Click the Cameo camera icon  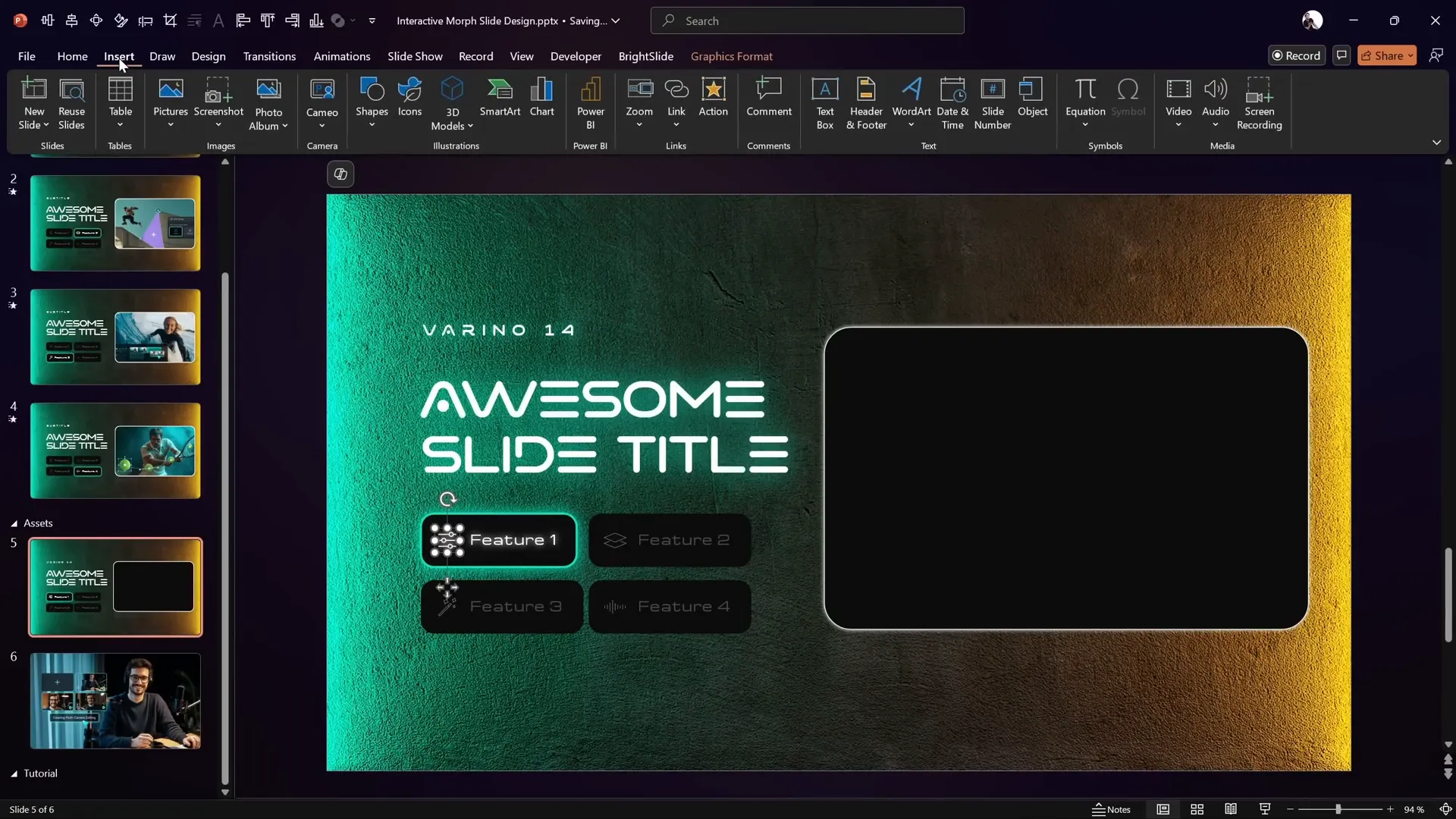[x=322, y=89]
